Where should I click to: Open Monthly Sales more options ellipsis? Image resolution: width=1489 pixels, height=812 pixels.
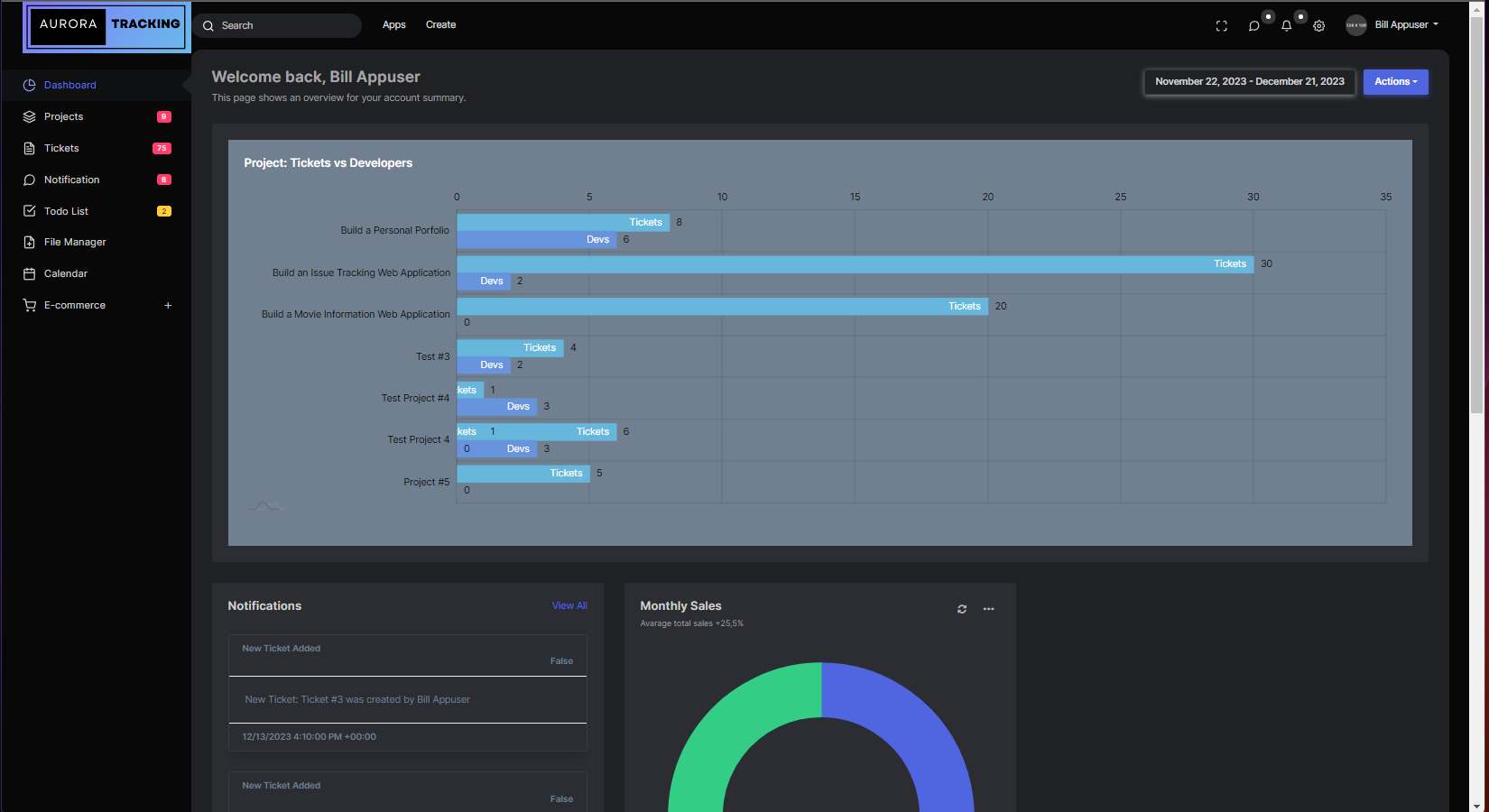pos(989,609)
